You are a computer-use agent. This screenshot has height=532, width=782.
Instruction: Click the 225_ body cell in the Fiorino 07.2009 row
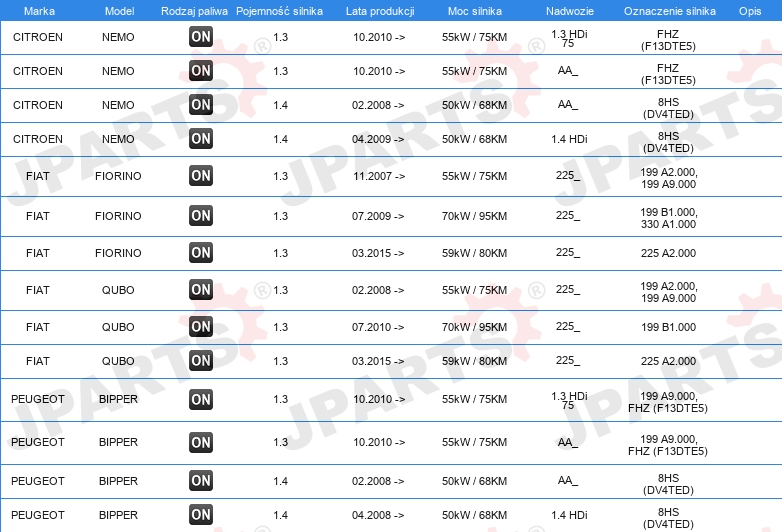click(x=568, y=215)
